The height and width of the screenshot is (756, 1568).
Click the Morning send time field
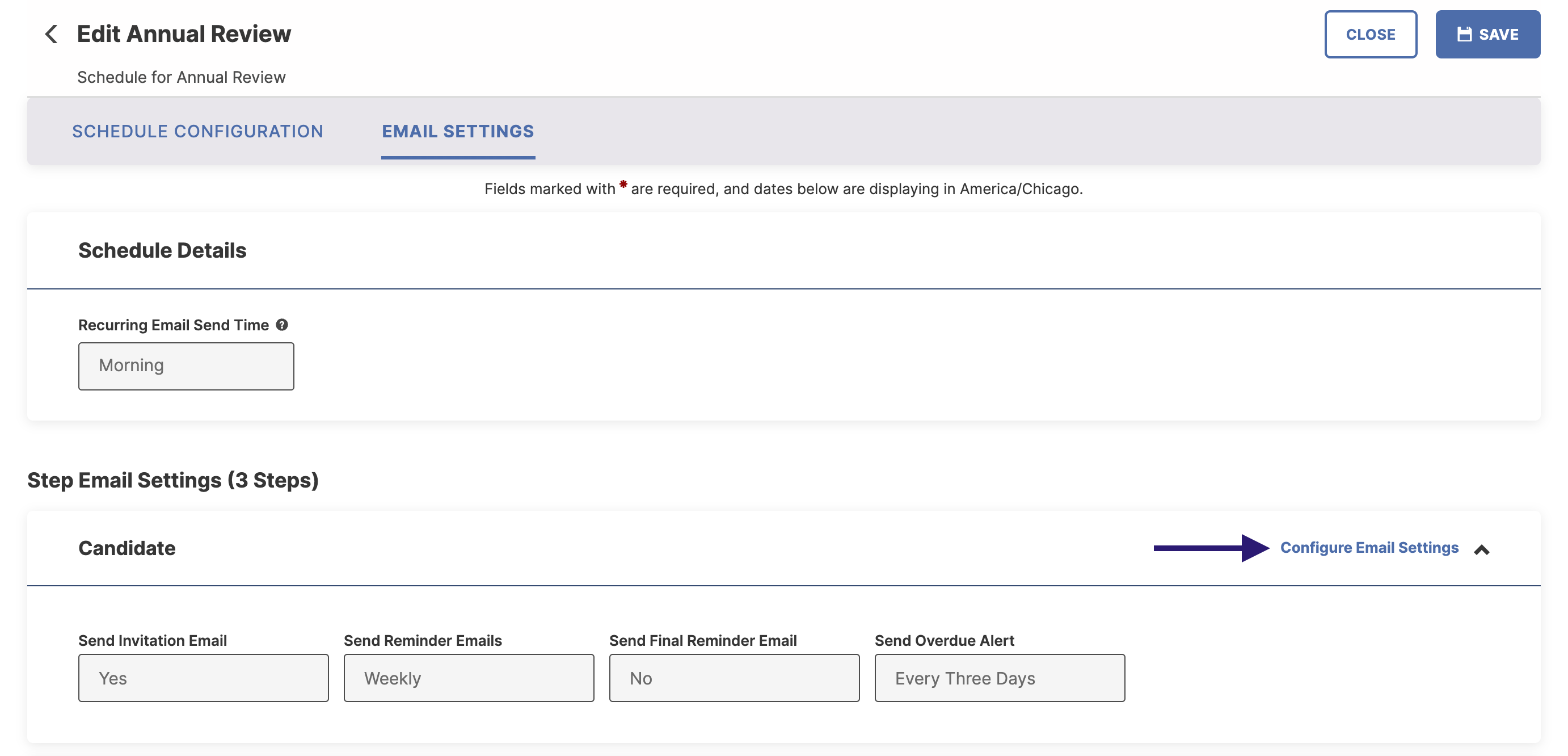point(186,366)
